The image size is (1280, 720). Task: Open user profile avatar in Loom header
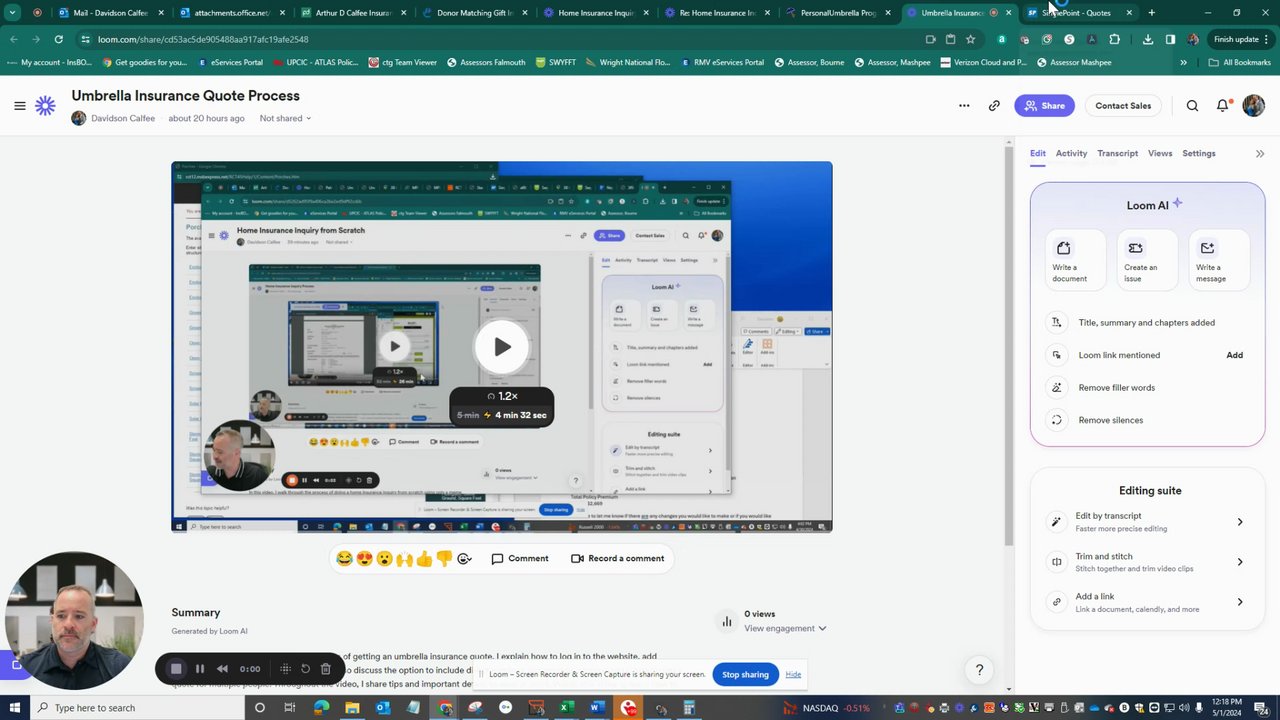click(x=1253, y=105)
